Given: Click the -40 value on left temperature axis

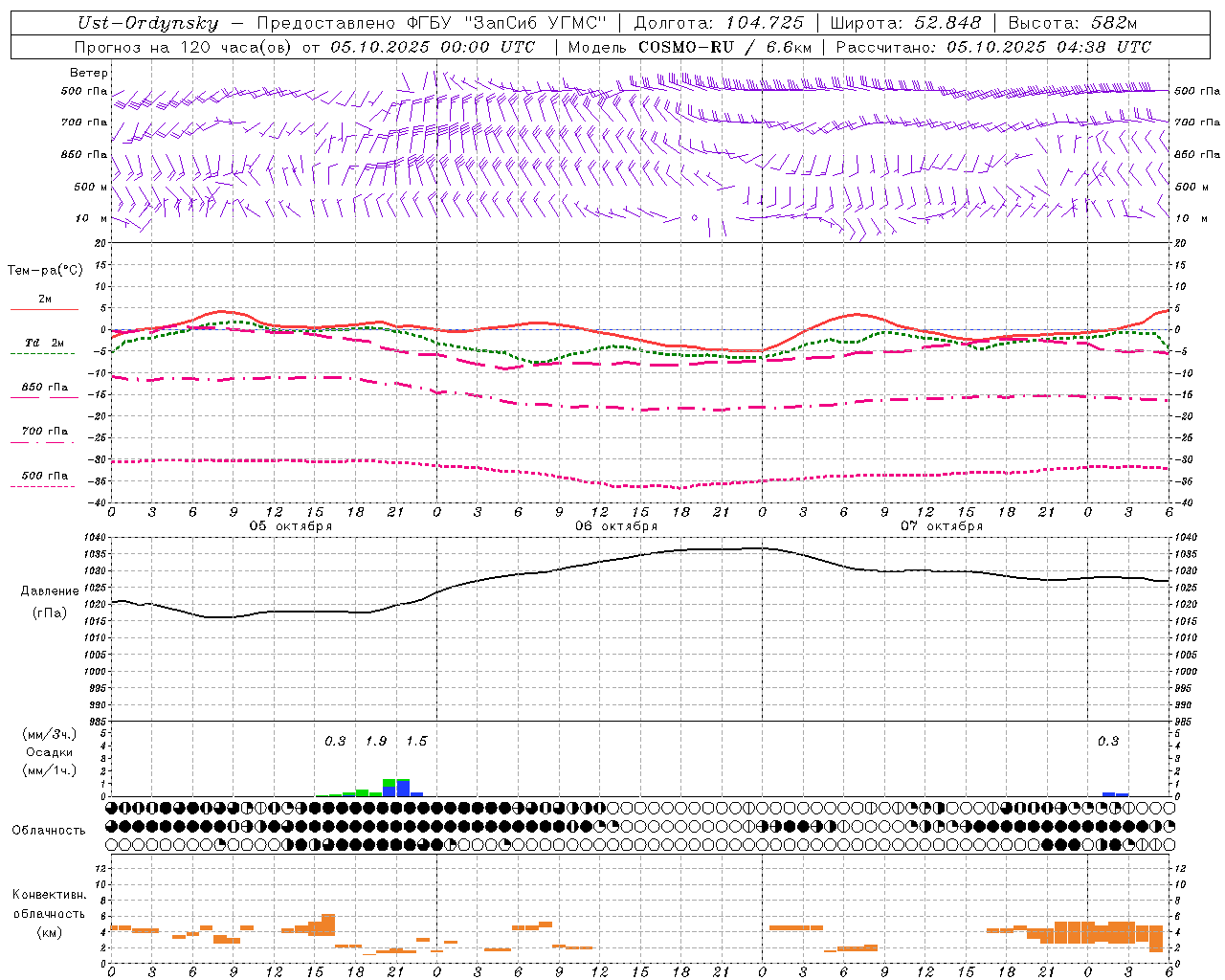Looking at the screenshot, I should coord(98,502).
